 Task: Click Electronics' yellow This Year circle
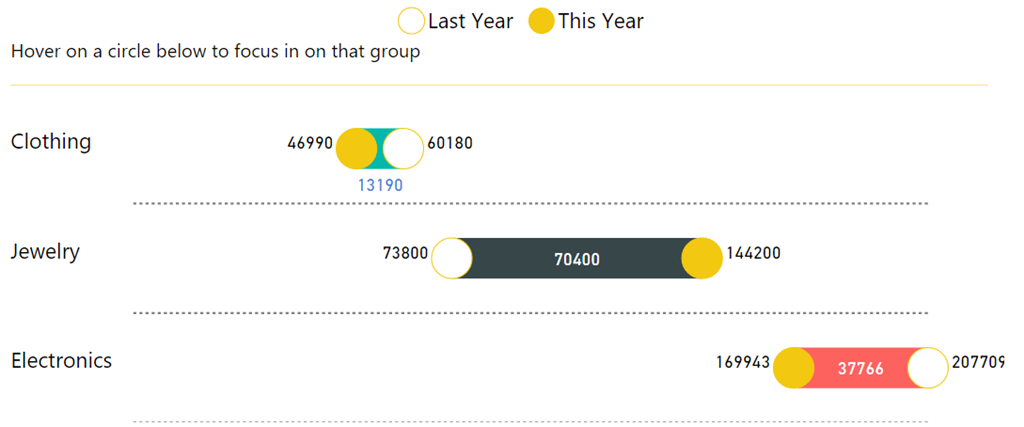(x=794, y=367)
